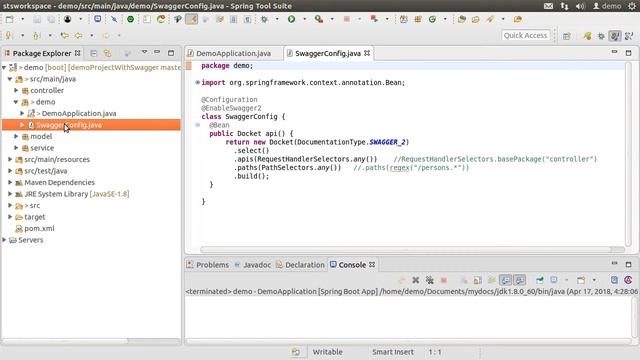Select the SwaggerConfig.java editor tab
The image size is (640, 360).
pyautogui.click(x=328, y=53)
